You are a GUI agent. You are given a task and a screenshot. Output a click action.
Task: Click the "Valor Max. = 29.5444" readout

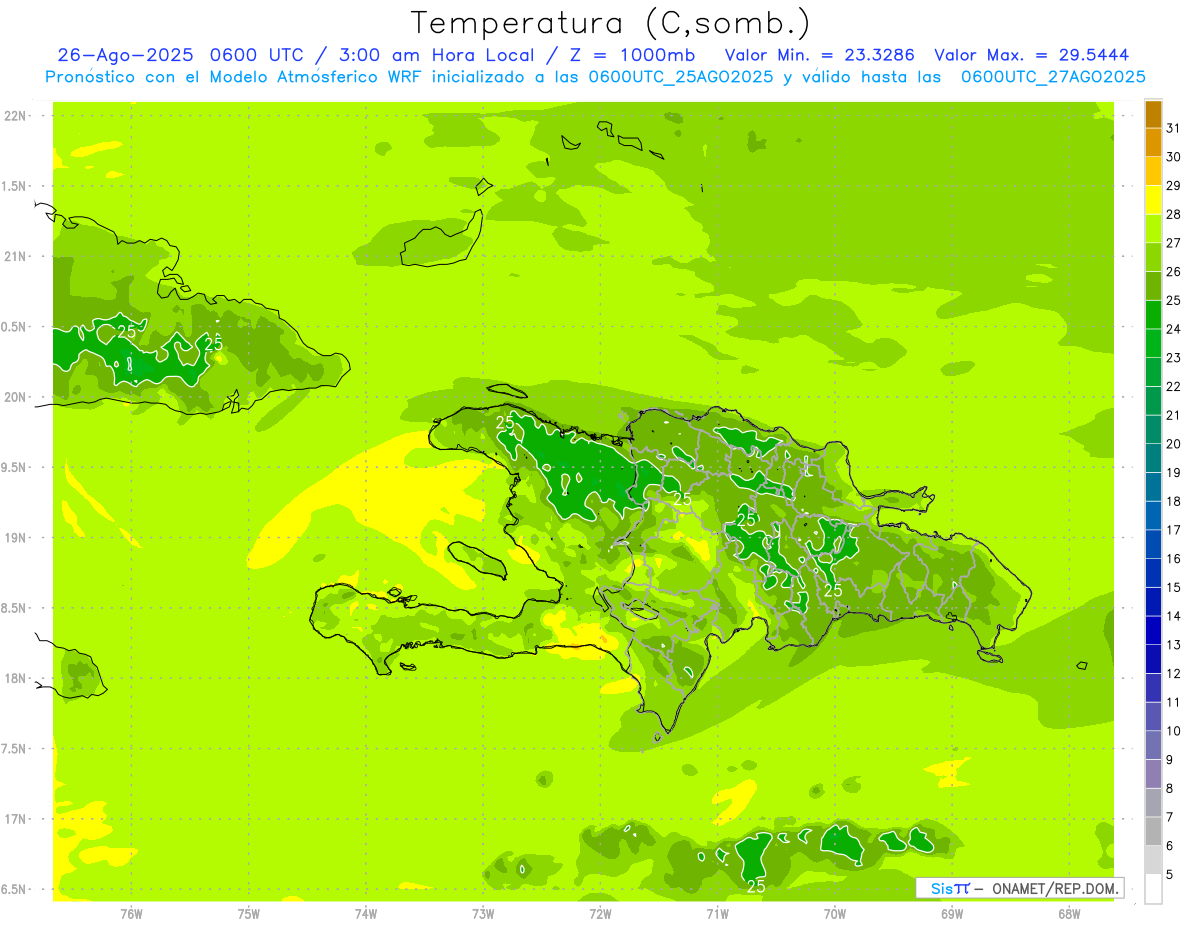[1032, 55]
